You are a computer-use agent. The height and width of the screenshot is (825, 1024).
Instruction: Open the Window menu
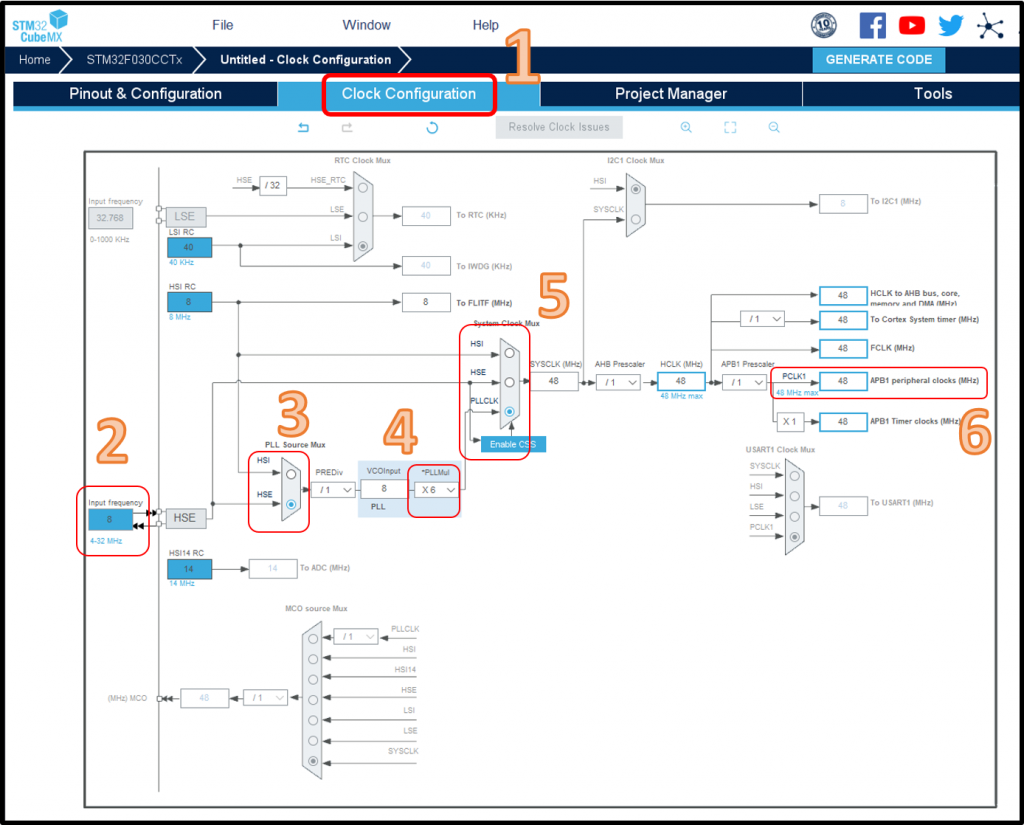tap(366, 25)
